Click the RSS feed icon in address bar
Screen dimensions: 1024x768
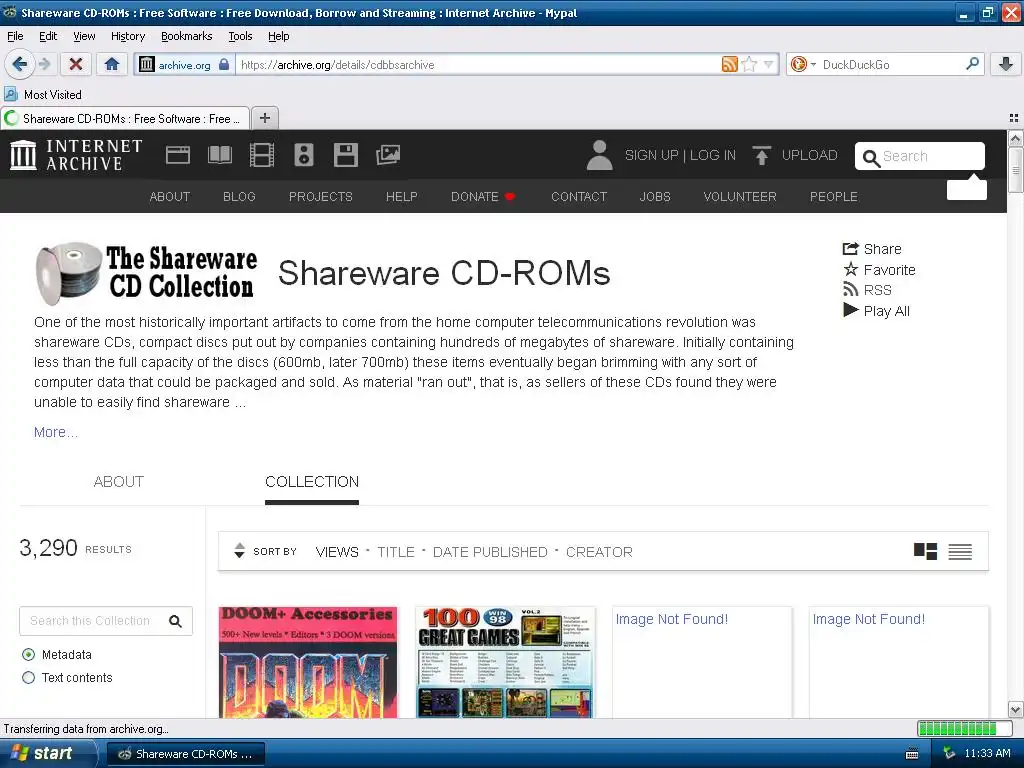[729, 64]
